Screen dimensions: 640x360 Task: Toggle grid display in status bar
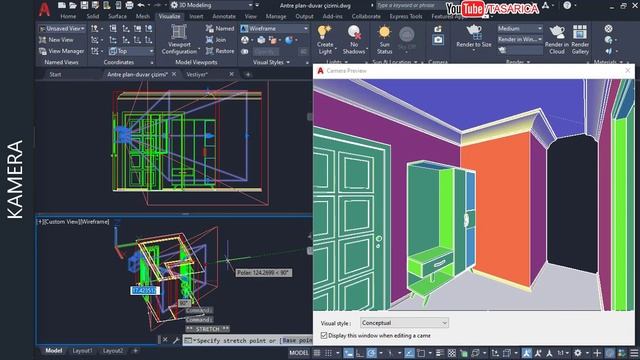point(317,353)
